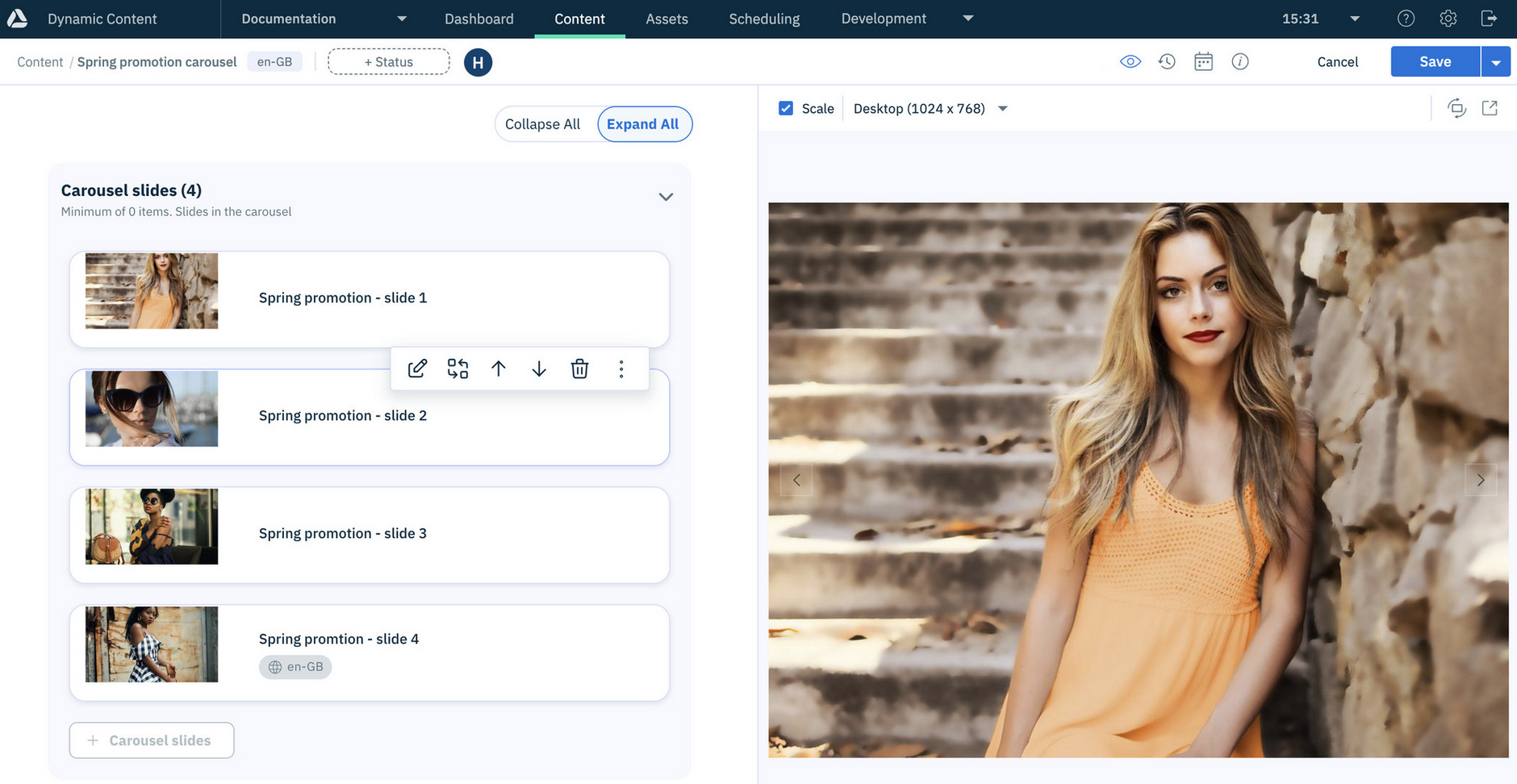Open the Desktop (1024 x 768) device dropdown

[930, 108]
